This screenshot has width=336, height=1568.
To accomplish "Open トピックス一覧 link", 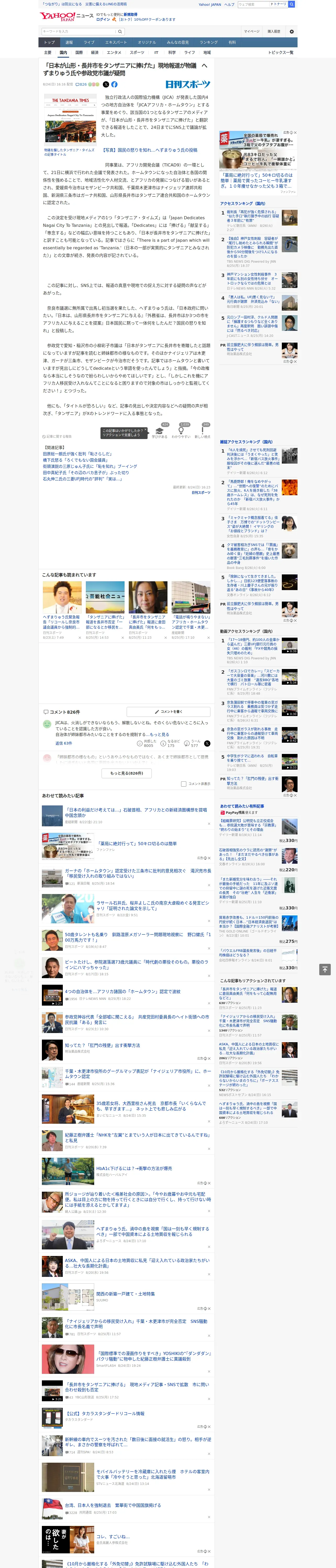I will pyautogui.click(x=281, y=53).
